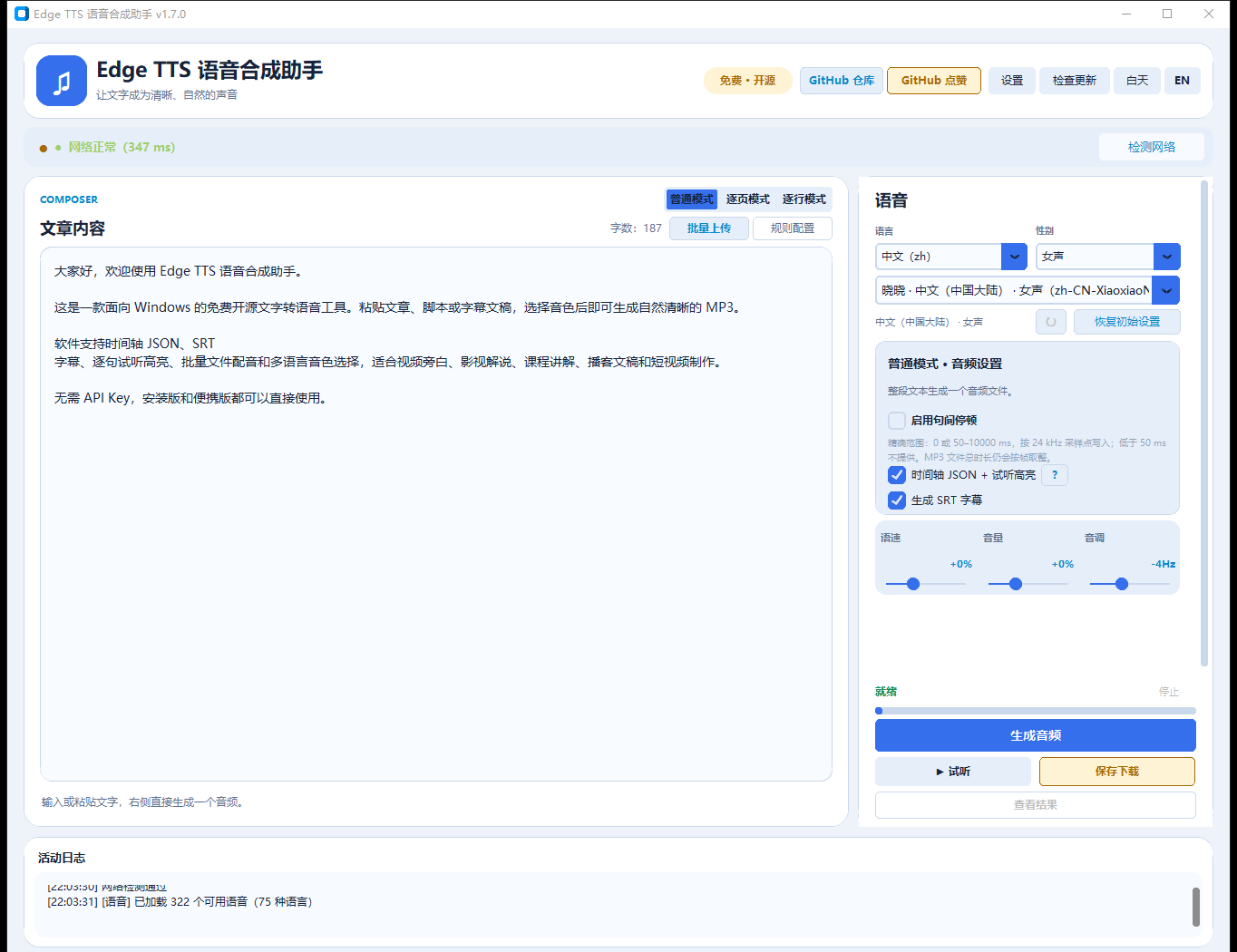Screen dimensions: 1237x952
Task: Uncheck the 生成 SRT 字幕 option
Action: [897, 500]
